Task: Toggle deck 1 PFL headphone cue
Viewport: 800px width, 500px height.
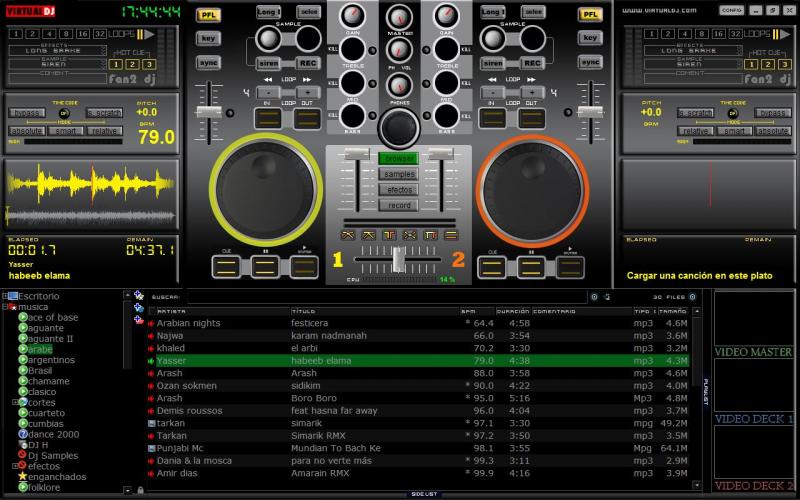Action: click(208, 15)
